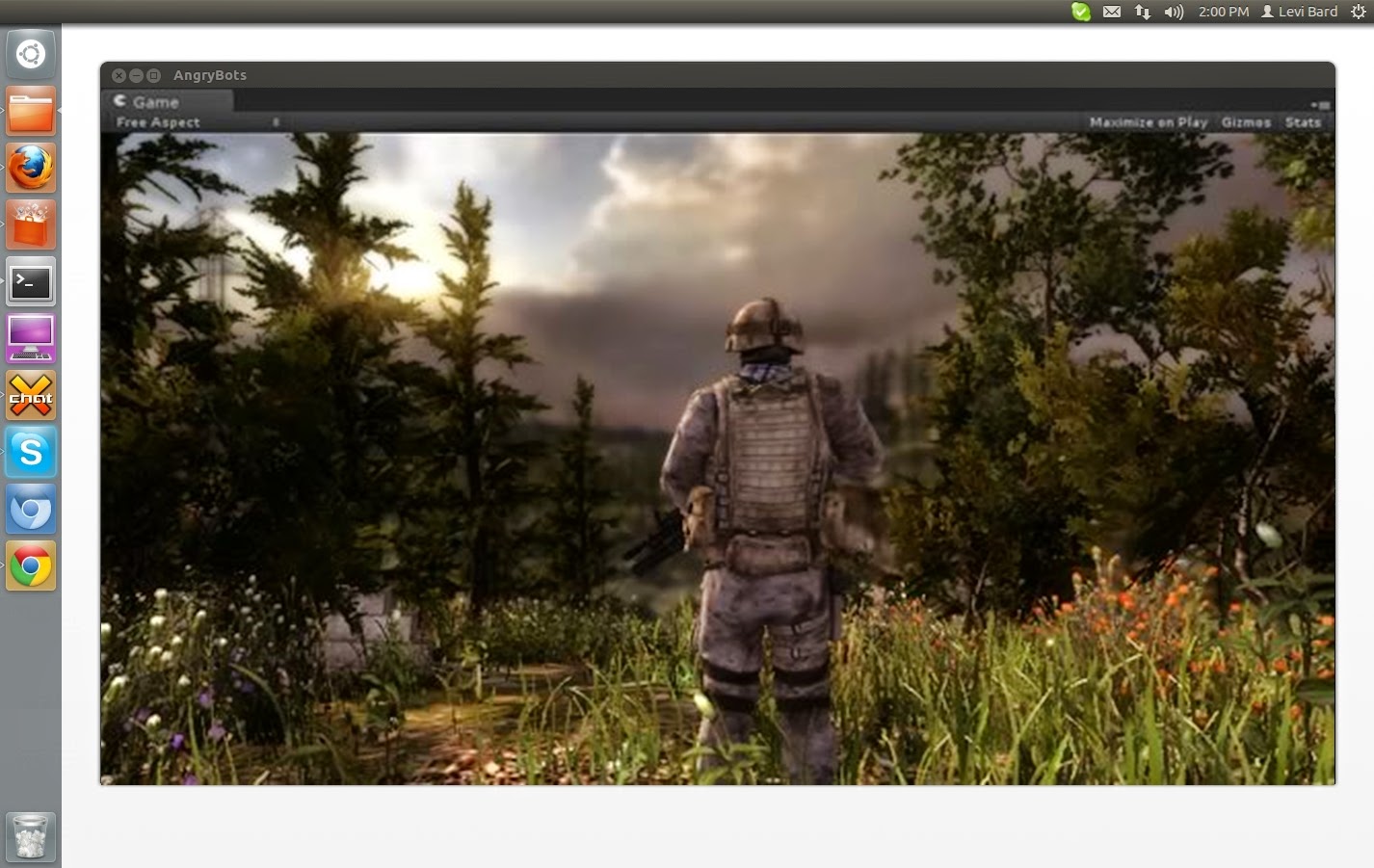Viewport: 1374px width, 868px height.
Task: Open the Gizmos dropdown button
Action: click(x=1246, y=122)
